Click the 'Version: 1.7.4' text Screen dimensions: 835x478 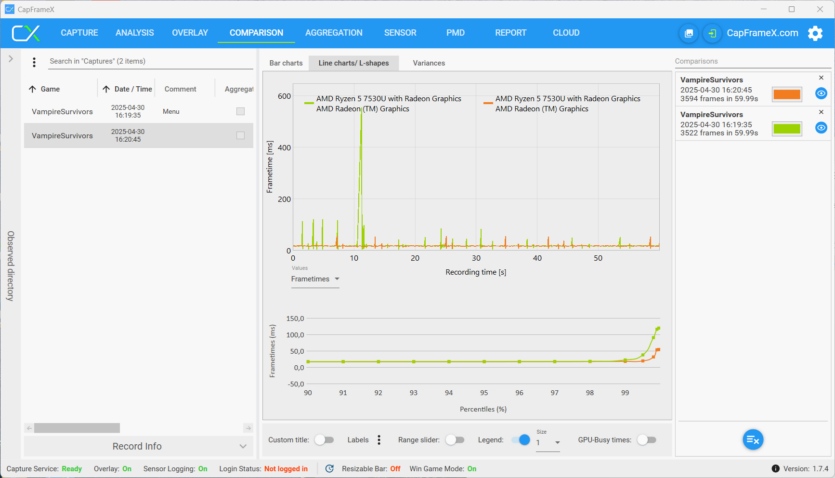tap(806, 468)
